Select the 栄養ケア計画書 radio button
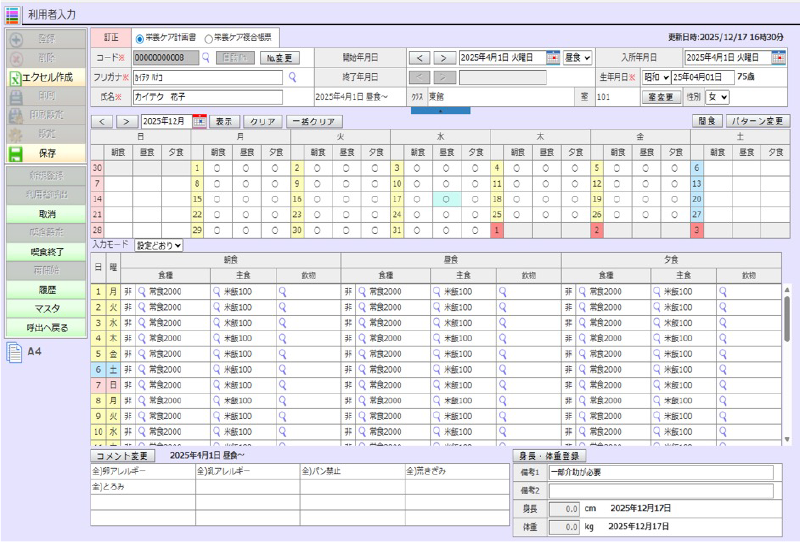Viewport: 800px width, 542px height. point(139,38)
